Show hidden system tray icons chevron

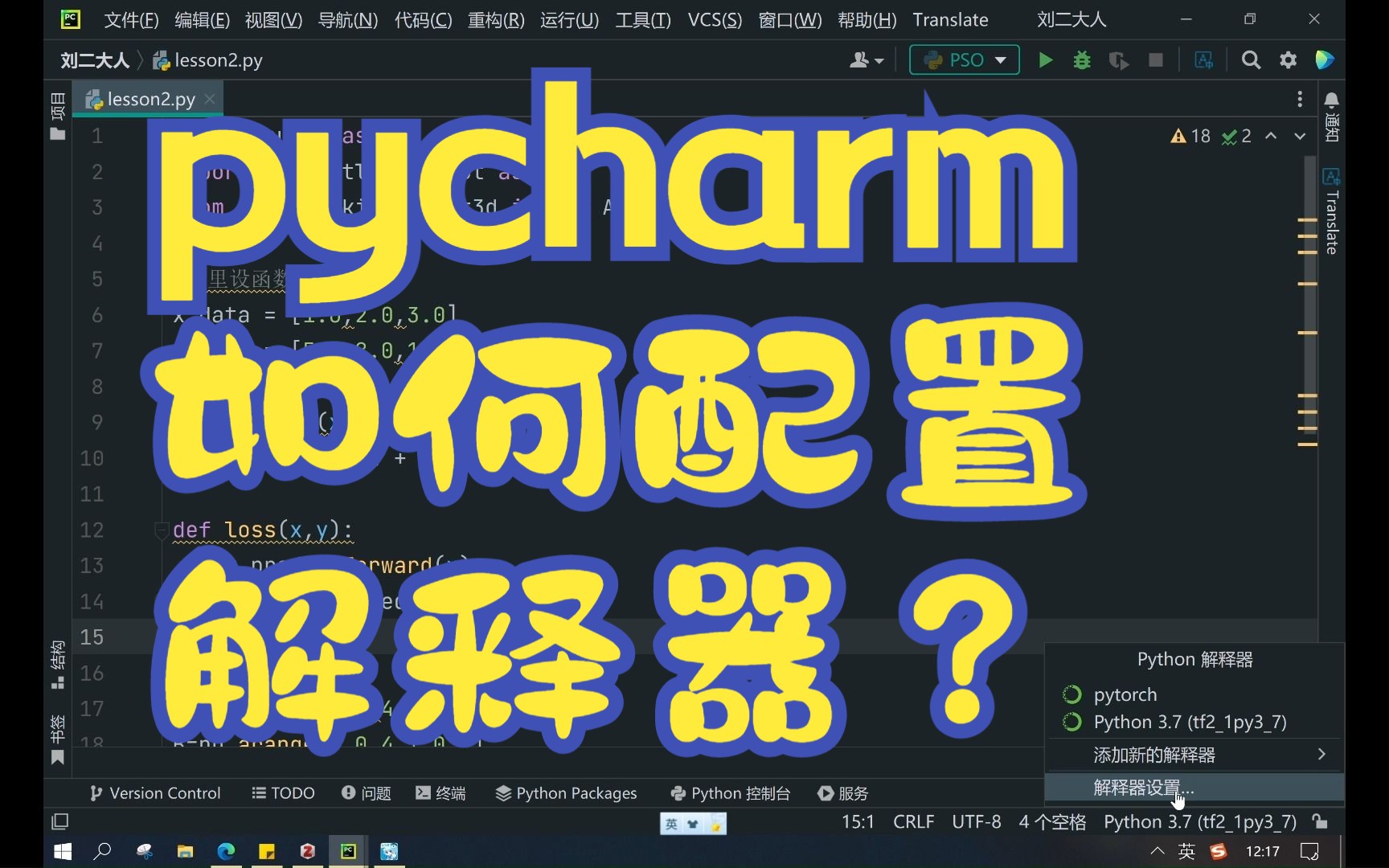tap(1157, 851)
